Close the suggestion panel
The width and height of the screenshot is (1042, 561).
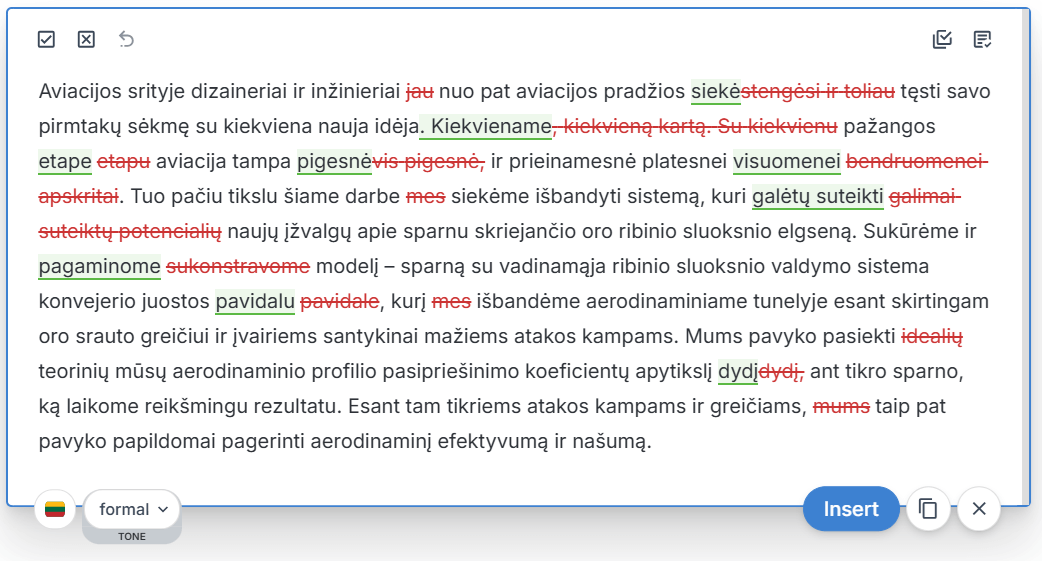coord(979,509)
